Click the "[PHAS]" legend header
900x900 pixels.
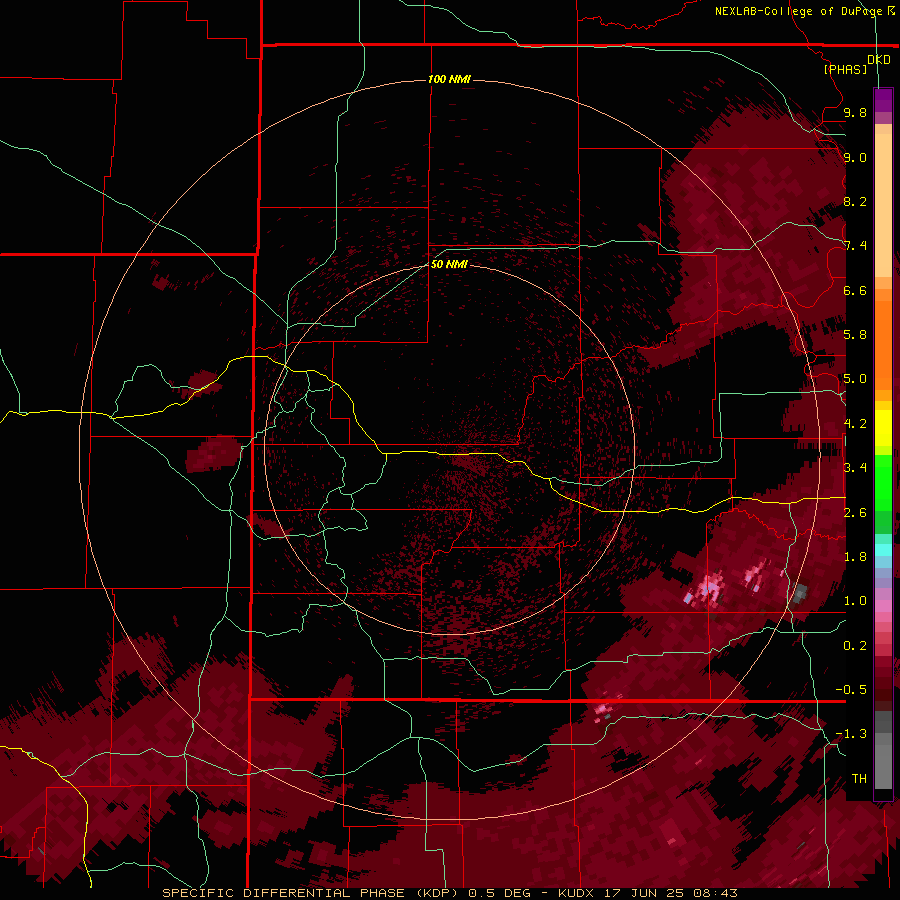(x=845, y=70)
